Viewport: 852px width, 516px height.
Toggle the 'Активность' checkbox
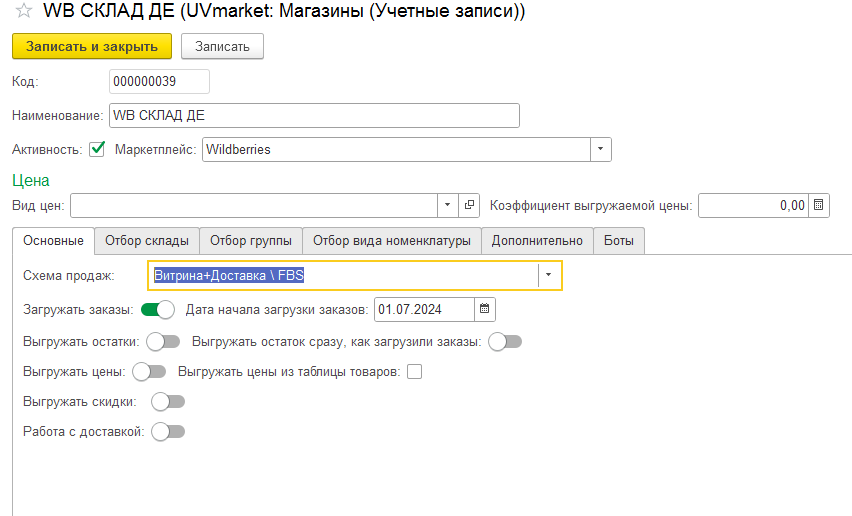97,149
